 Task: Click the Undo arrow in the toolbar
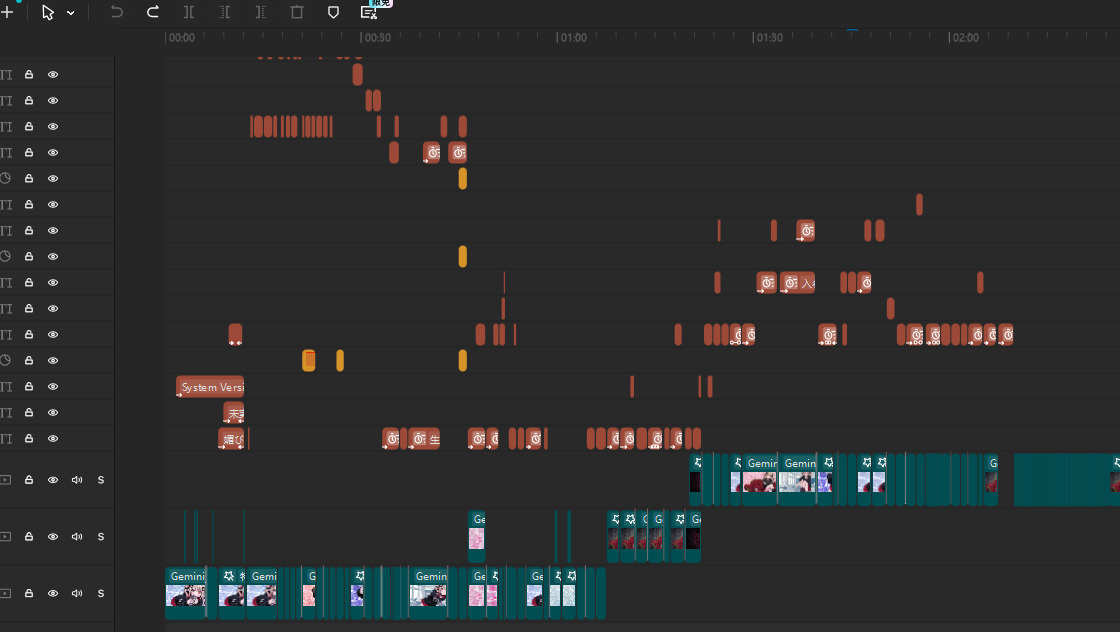point(117,12)
